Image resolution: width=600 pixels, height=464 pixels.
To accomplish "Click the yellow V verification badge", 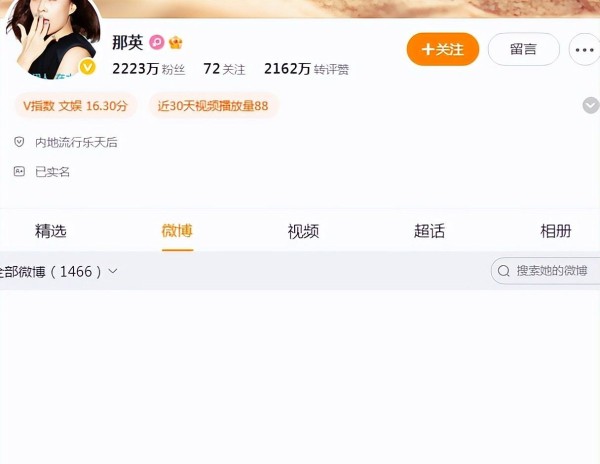I will click(88, 67).
